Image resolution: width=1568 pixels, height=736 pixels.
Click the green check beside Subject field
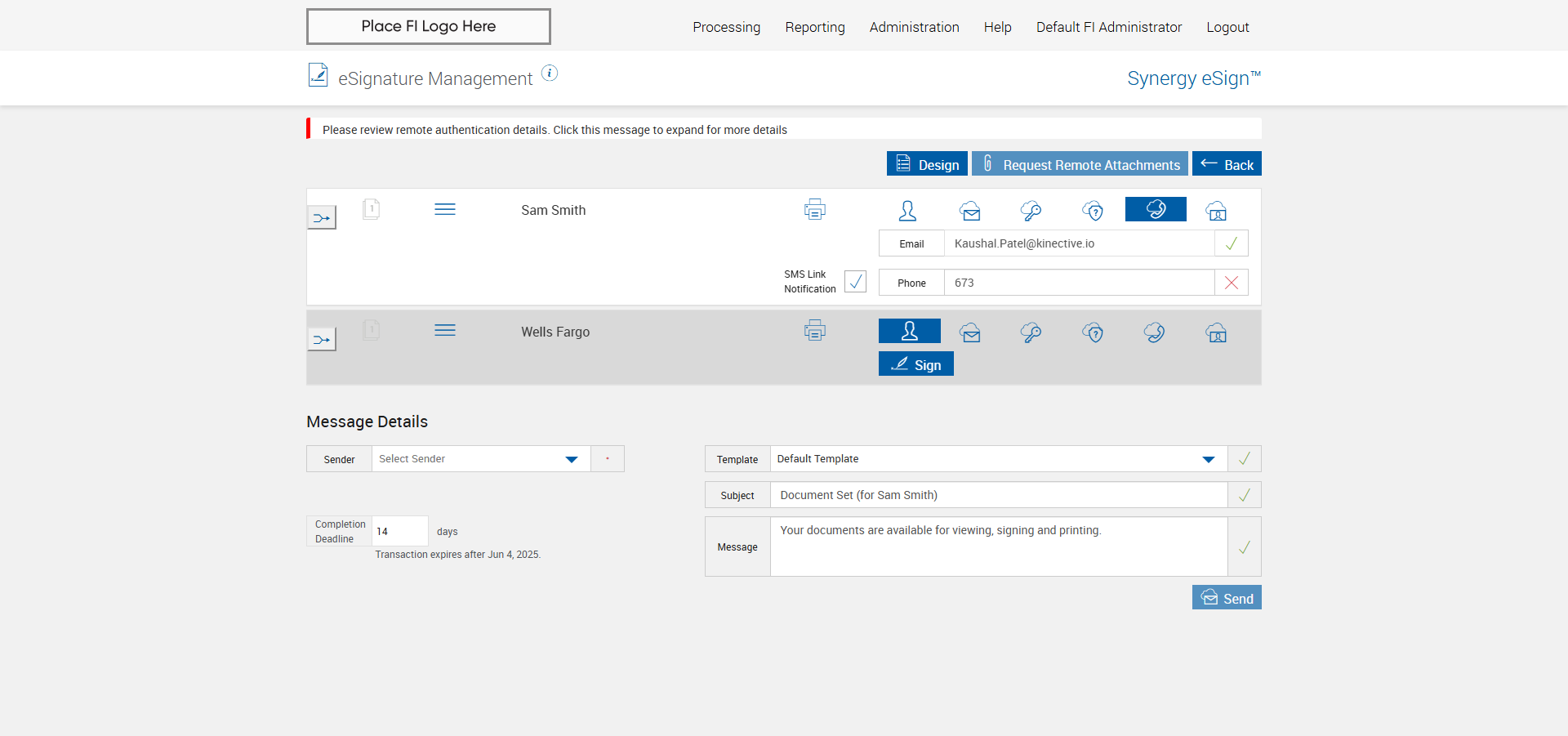(1245, 495)
